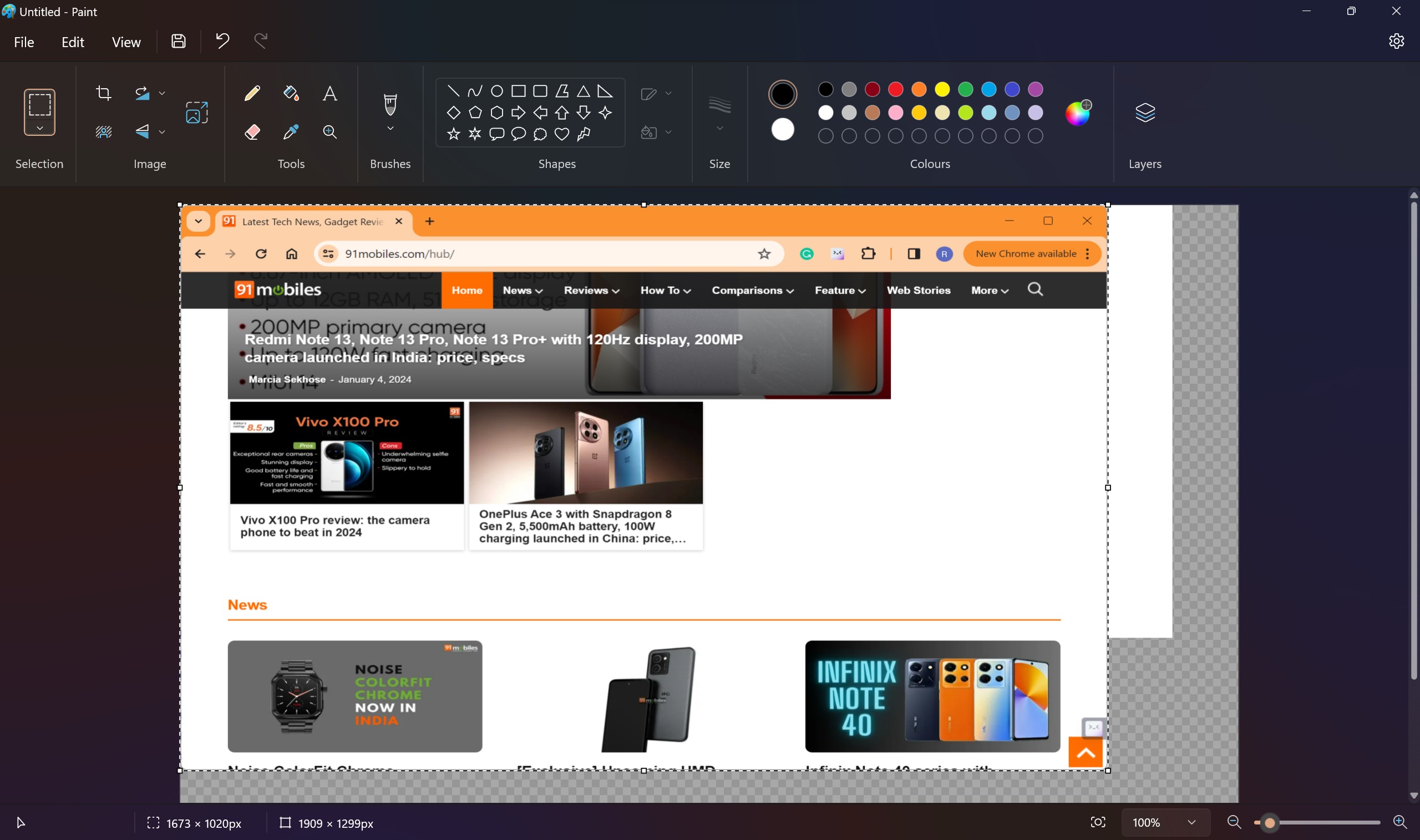Open the View menu

coord(126,42)
